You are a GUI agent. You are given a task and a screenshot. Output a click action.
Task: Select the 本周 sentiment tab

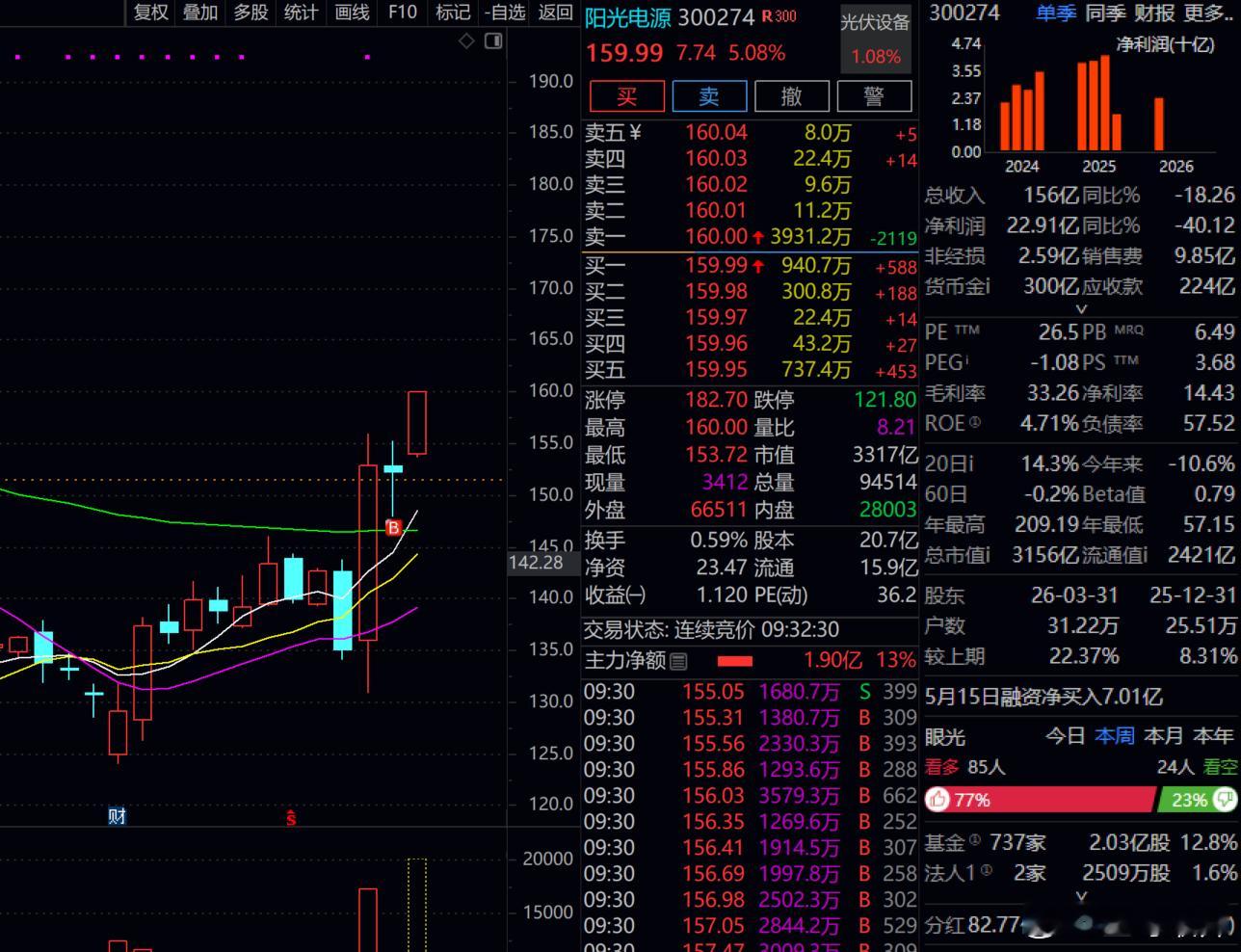tap(1115, 736)
